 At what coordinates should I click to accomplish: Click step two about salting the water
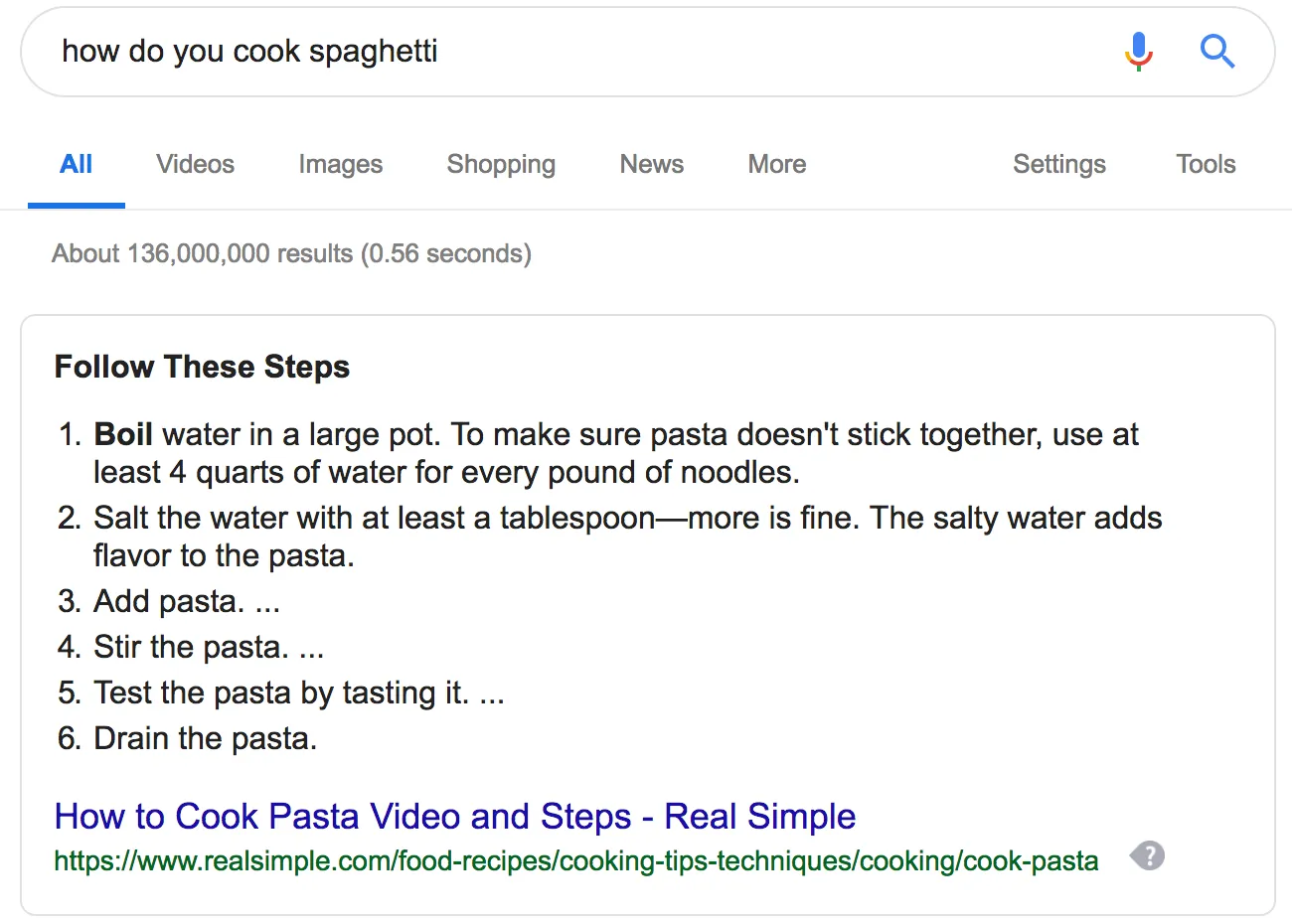(608, 537)
